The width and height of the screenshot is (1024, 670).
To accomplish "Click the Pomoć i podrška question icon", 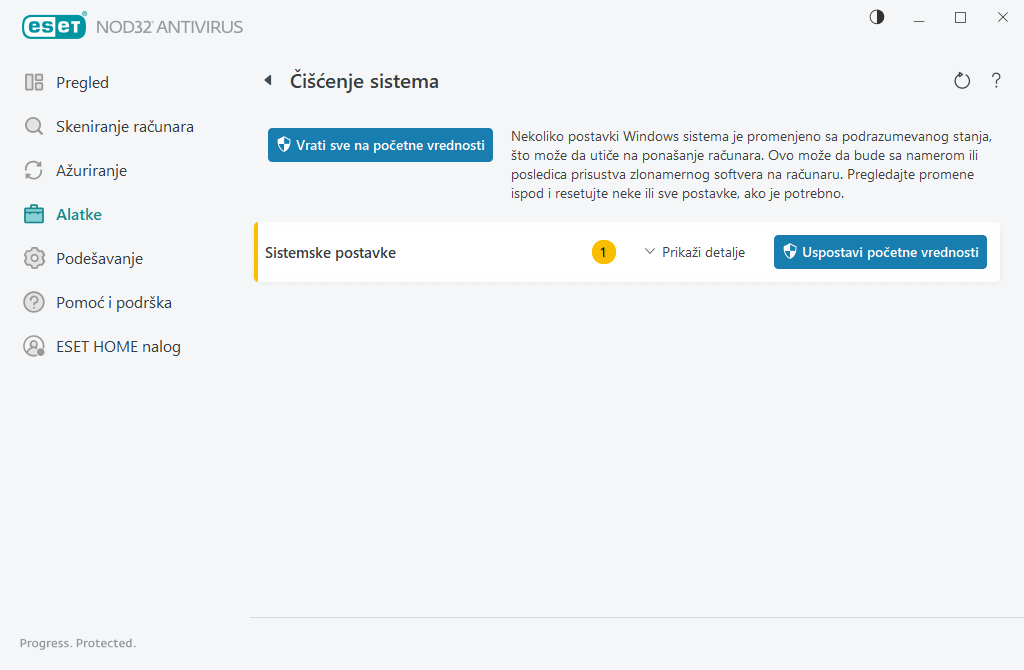I will click(x=34, y=303).
